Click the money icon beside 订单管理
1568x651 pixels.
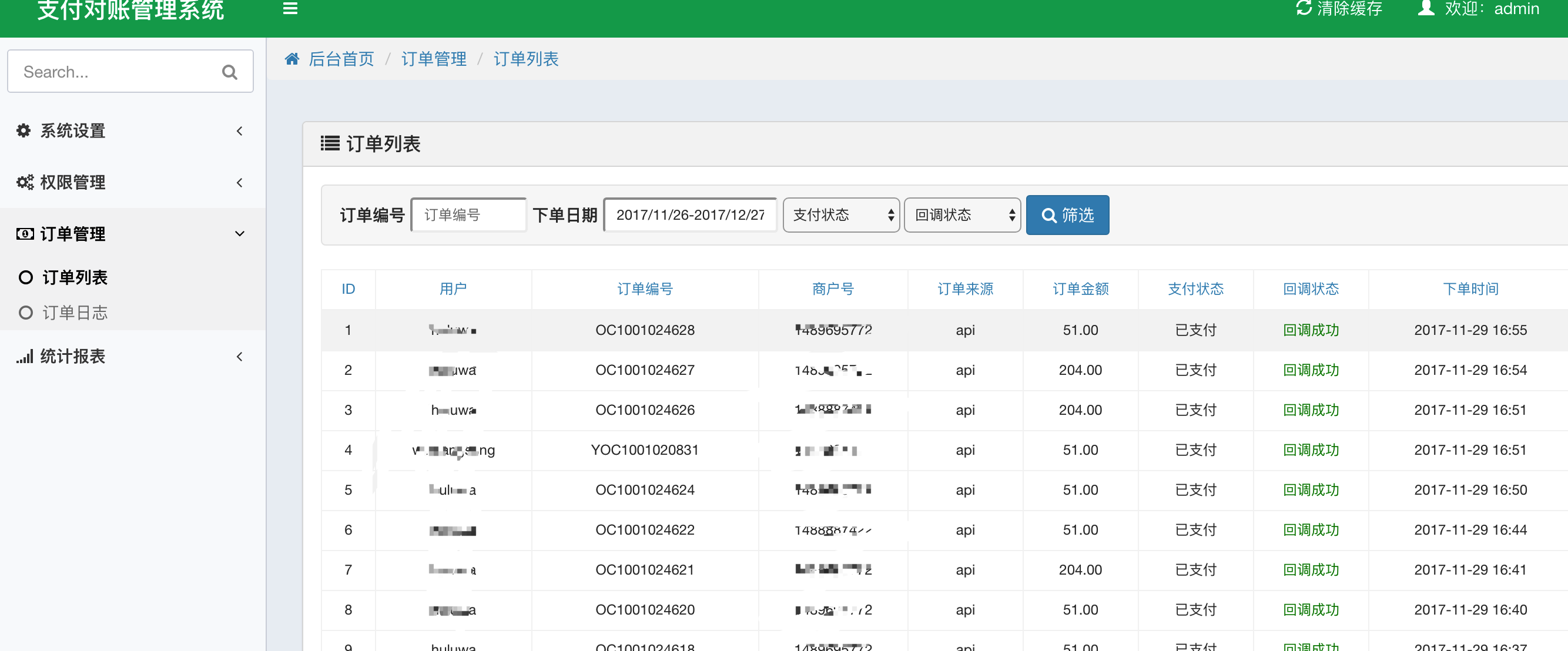25,234
